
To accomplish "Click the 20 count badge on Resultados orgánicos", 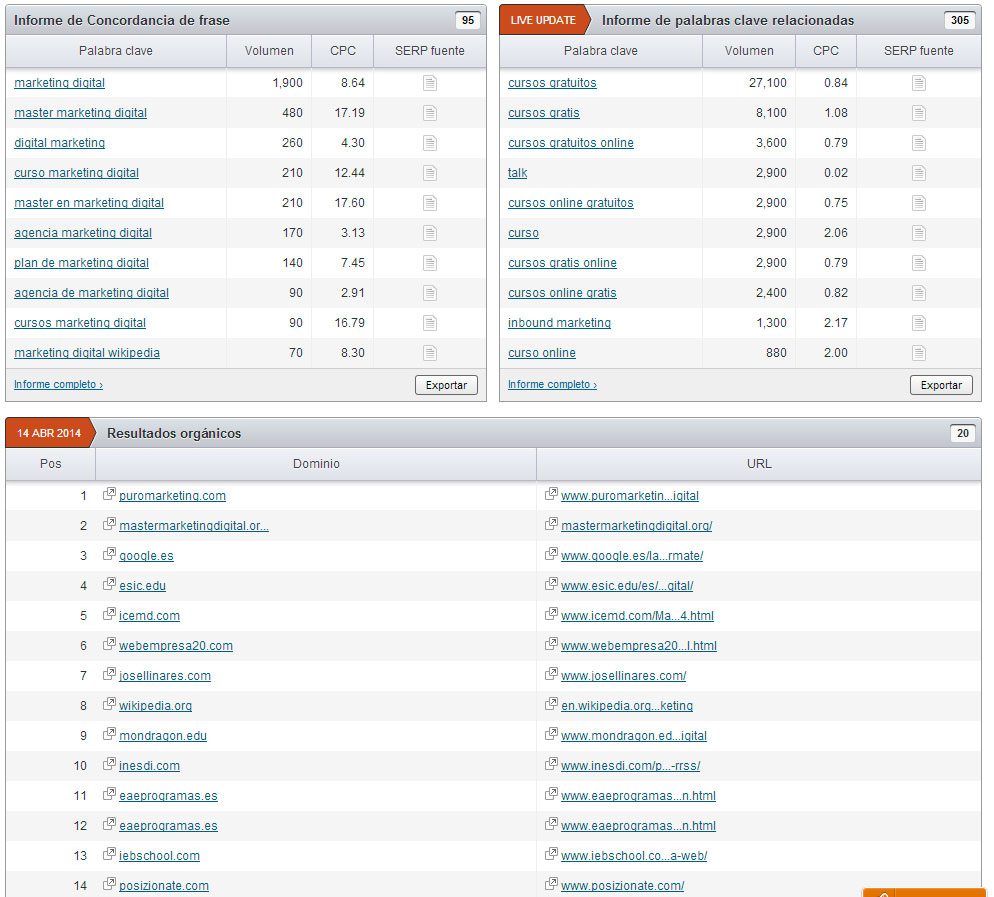I will [963, 434].
